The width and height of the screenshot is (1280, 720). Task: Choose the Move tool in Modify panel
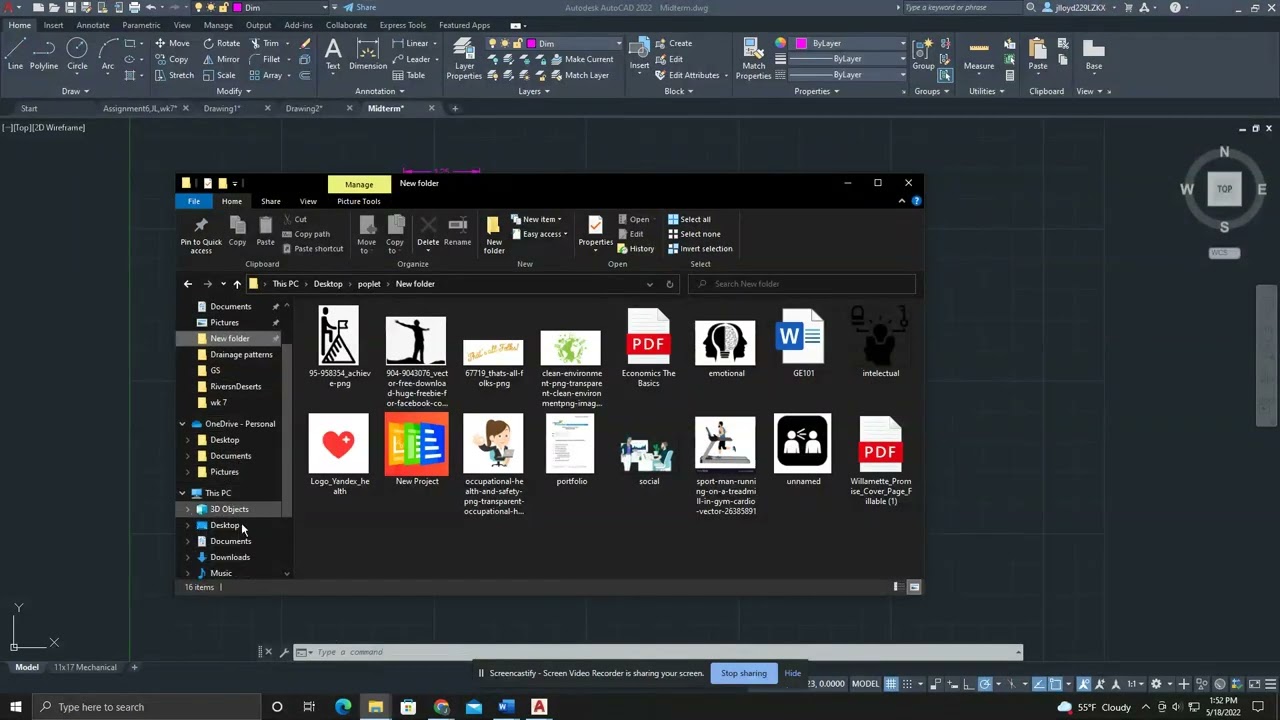coord(172,43)
